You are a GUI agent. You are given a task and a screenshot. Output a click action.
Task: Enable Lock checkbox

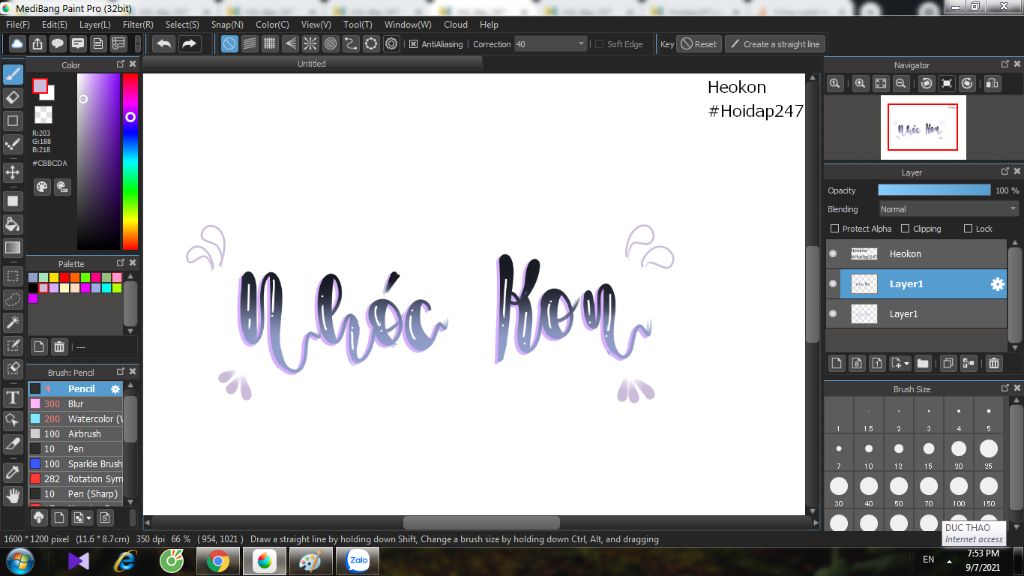[968, 229]
